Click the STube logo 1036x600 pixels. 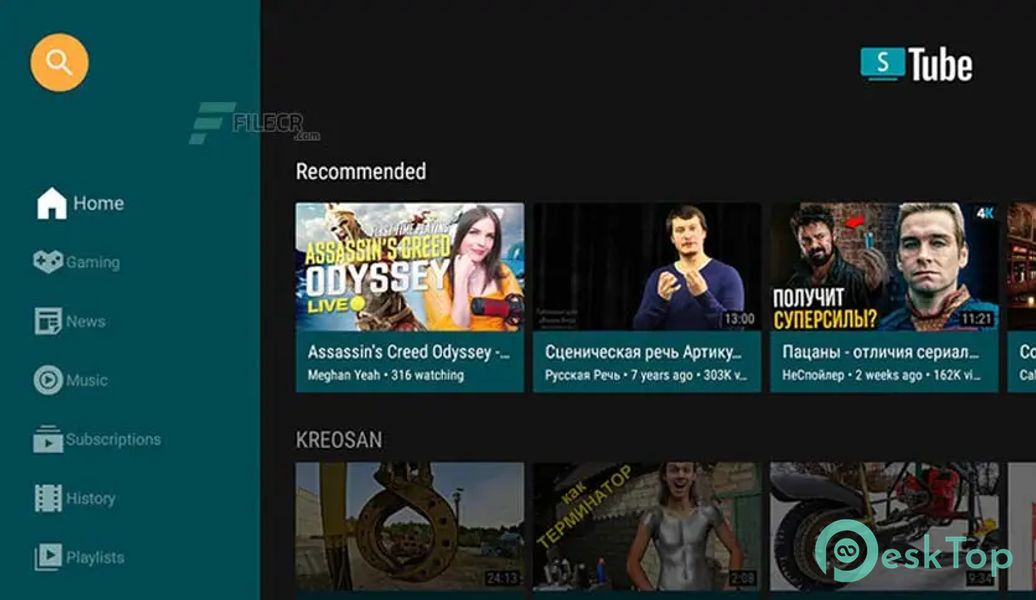916,65
